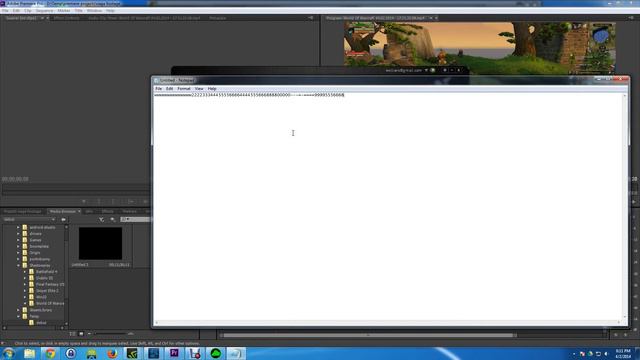
Task: Click the Media Browser search icon
Action: pos(113,220)
